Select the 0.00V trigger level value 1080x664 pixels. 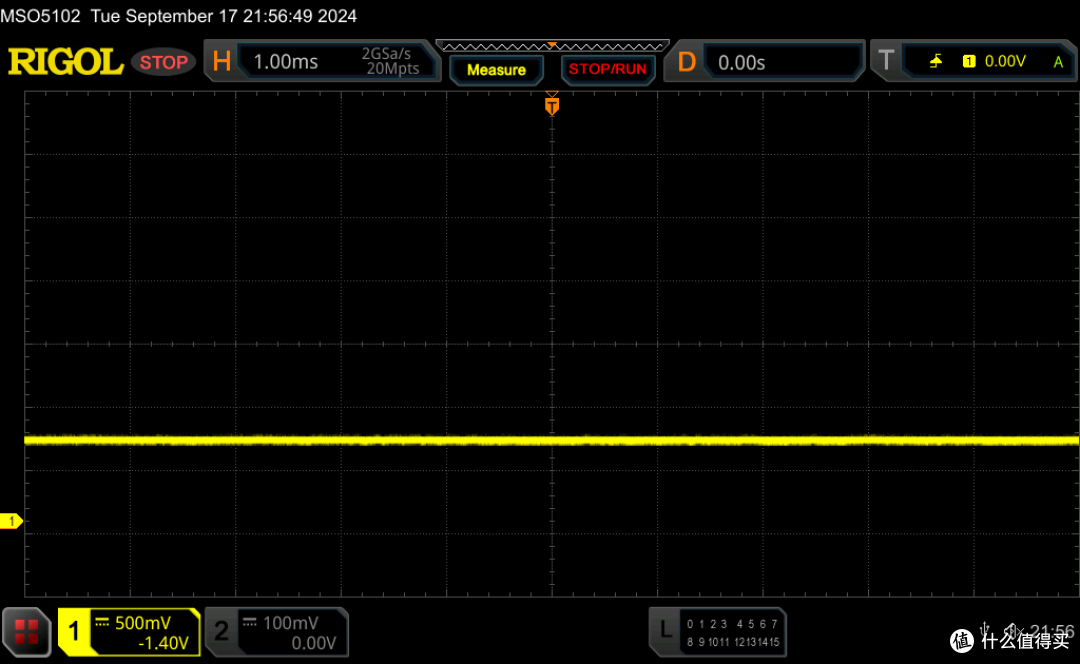[x=1005, y=61]
